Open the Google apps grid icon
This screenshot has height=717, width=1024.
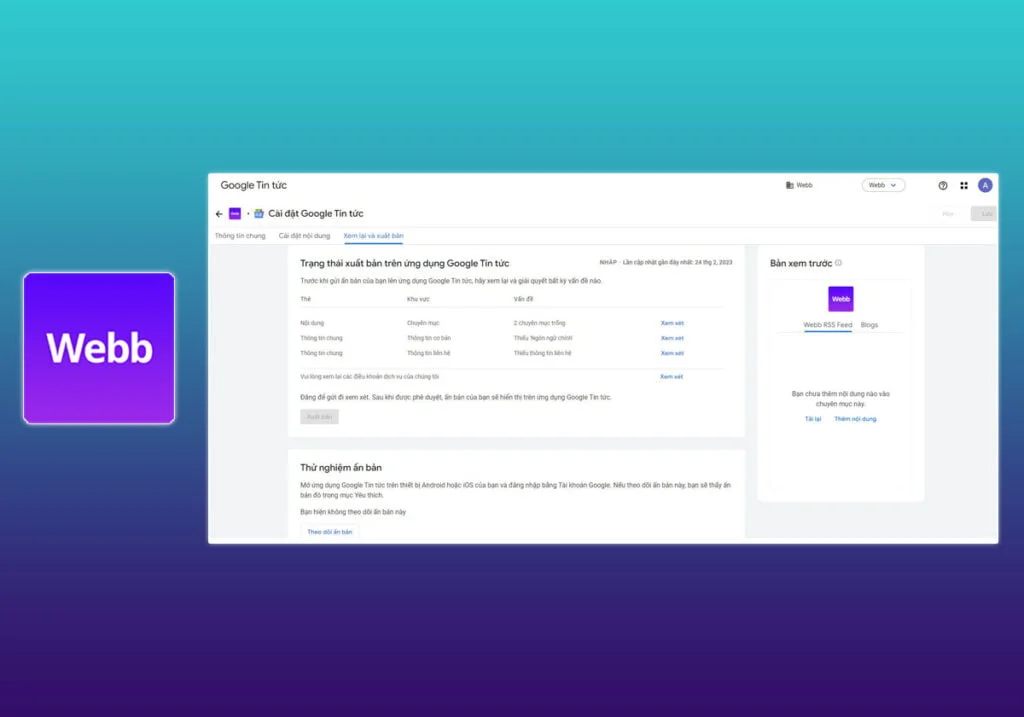(x=964, y=185)
